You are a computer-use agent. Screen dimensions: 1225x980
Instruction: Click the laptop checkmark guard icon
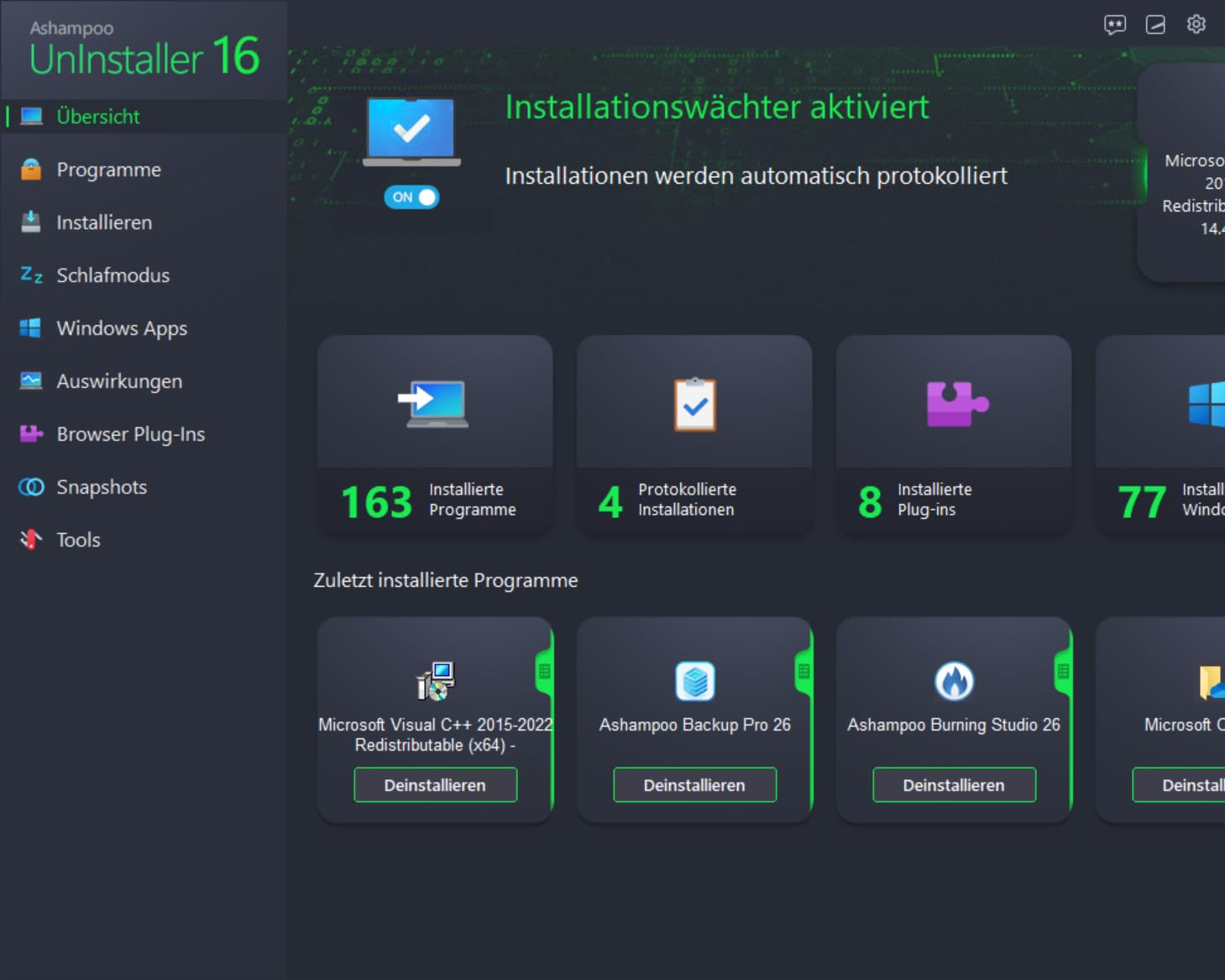[x=411, y=132]
